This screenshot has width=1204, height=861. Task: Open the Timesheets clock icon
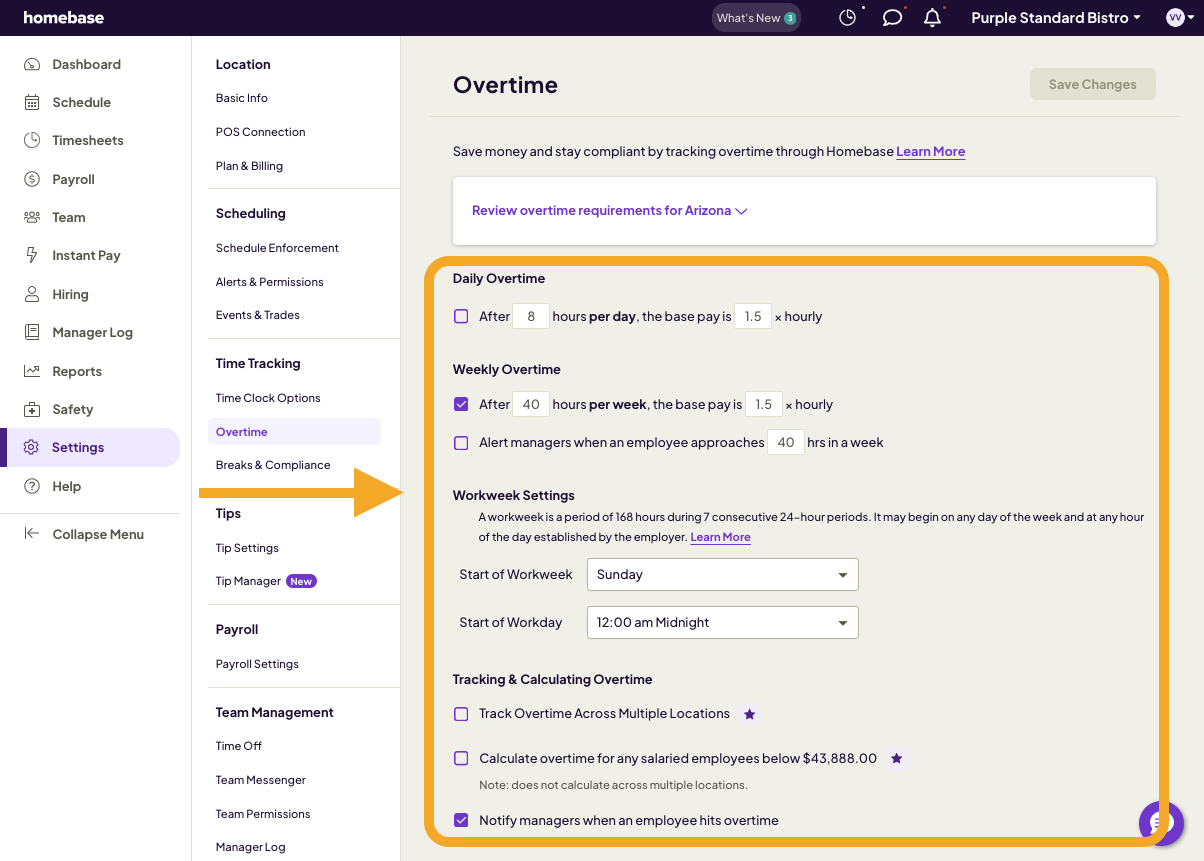click(x=32, y=140)
